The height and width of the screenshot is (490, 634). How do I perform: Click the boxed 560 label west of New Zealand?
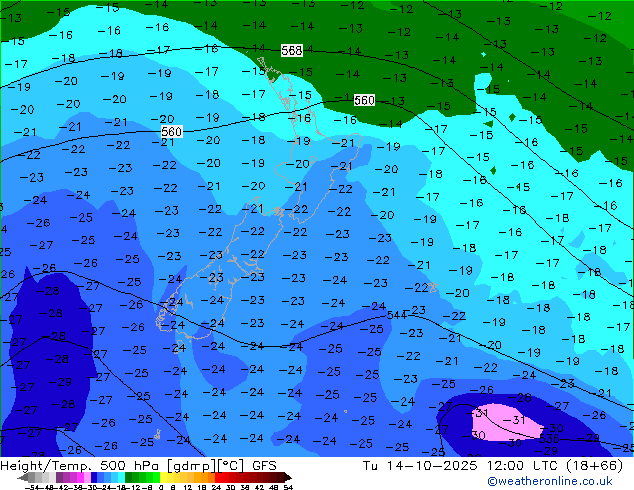pos(171,131)
